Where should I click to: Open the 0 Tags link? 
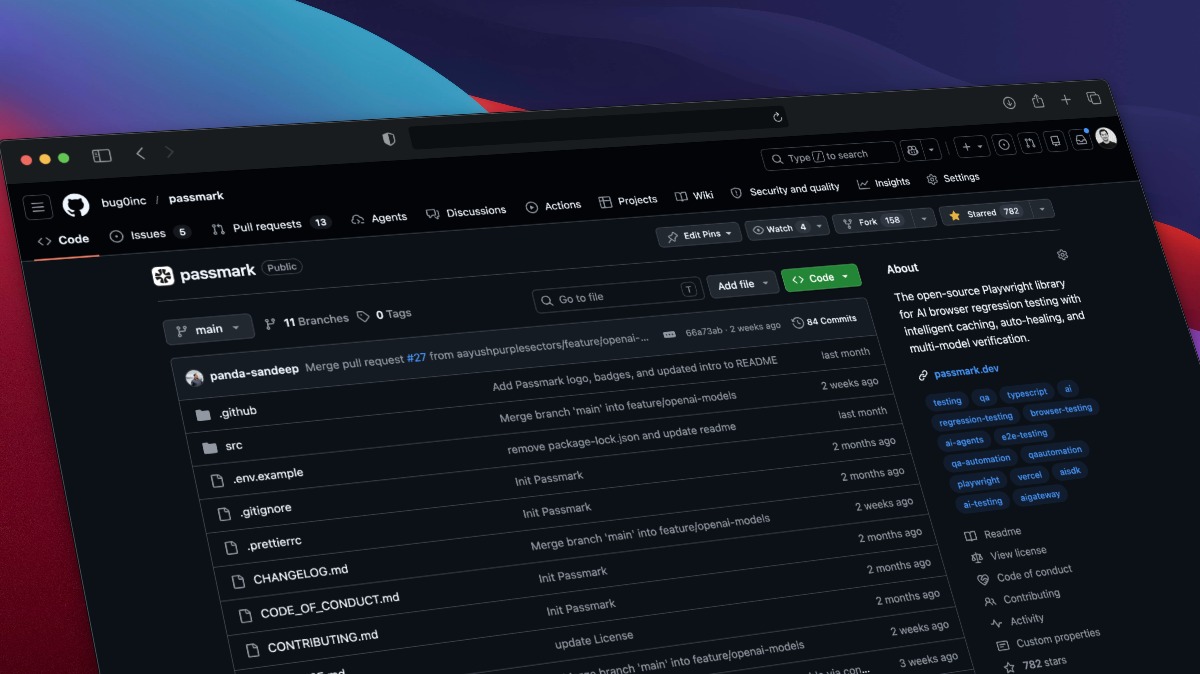click(x=384, y=314)
